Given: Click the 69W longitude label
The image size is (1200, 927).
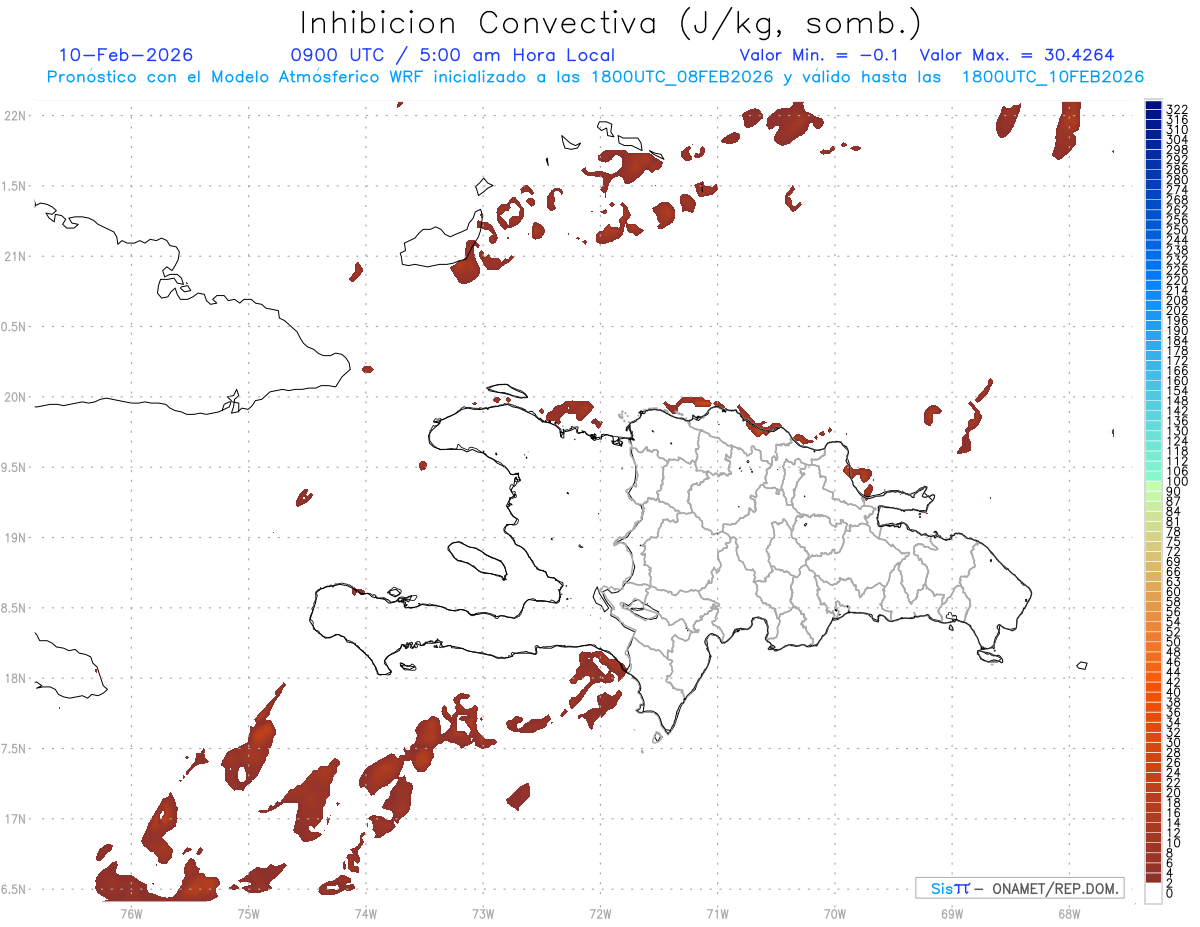Looking at the screenshot, I should [x=952, y=914].
